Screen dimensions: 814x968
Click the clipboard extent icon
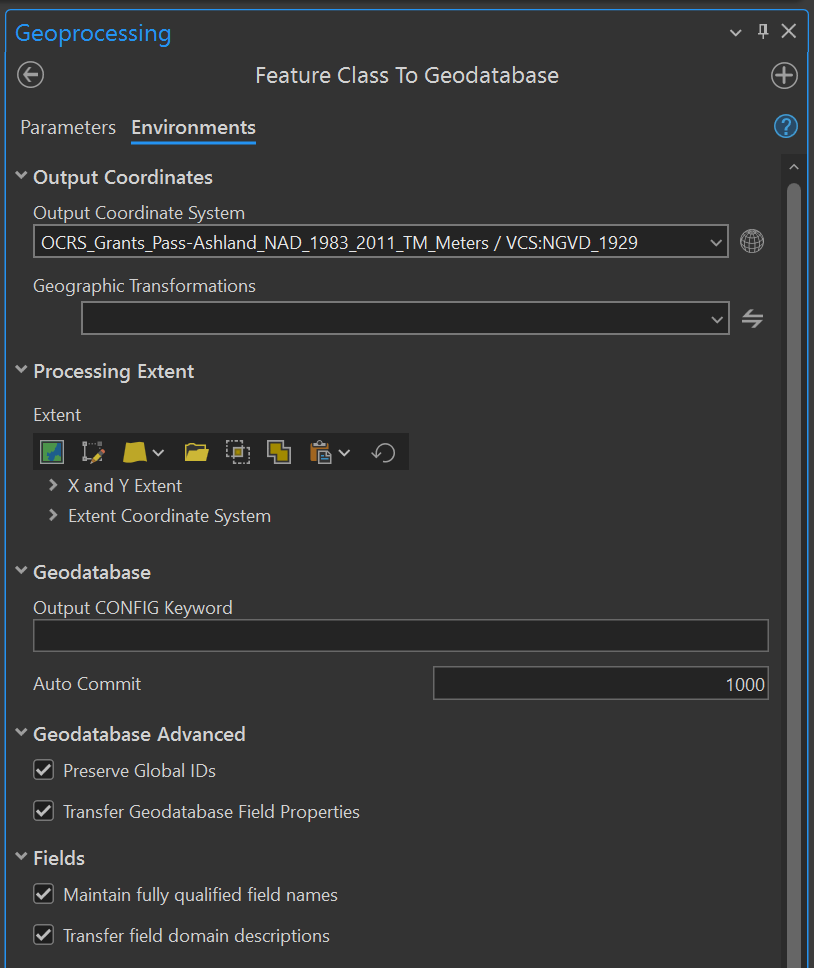pyautogui.click(x=321, y=452)
